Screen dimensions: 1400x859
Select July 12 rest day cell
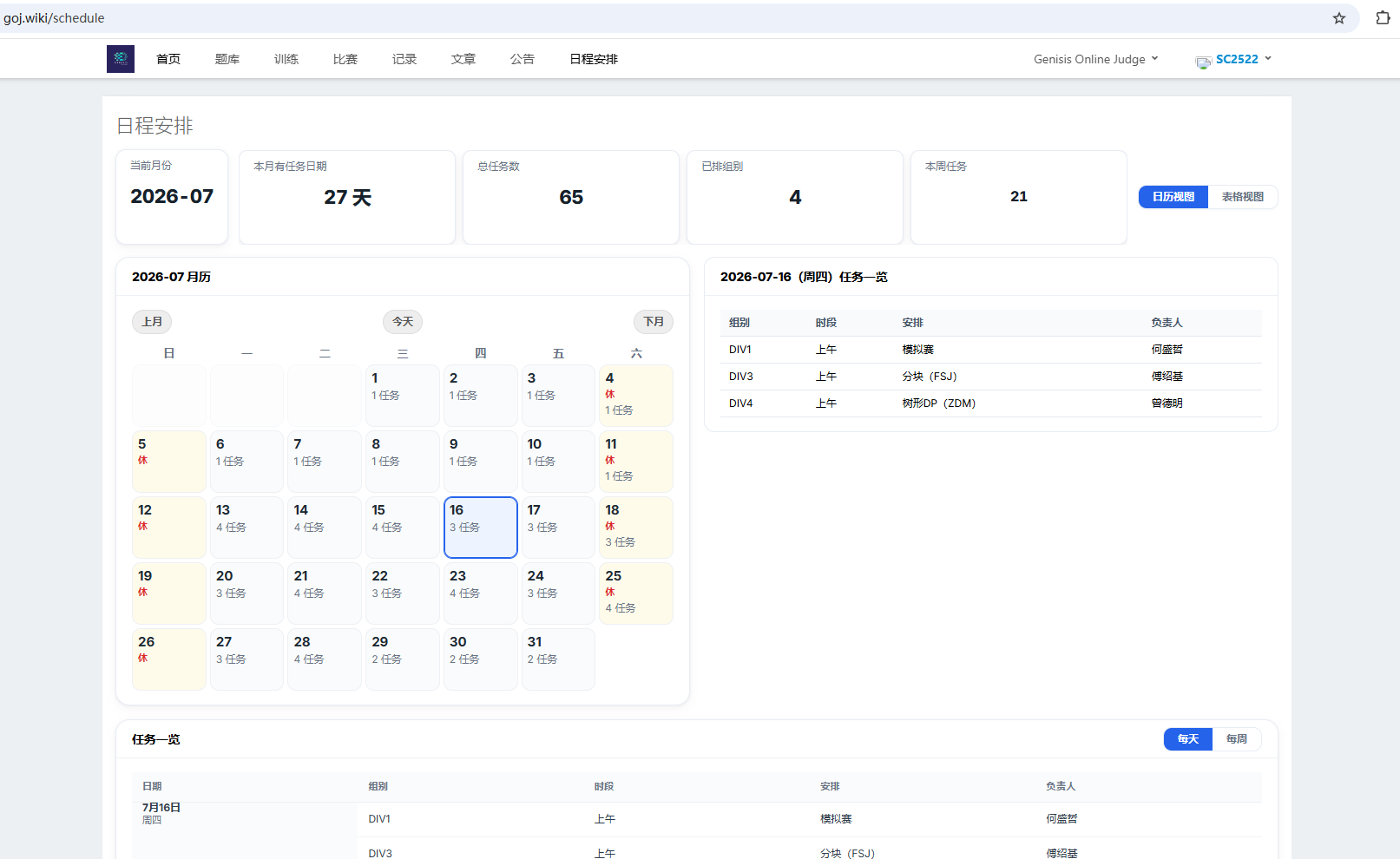click(x=169, y=528)
